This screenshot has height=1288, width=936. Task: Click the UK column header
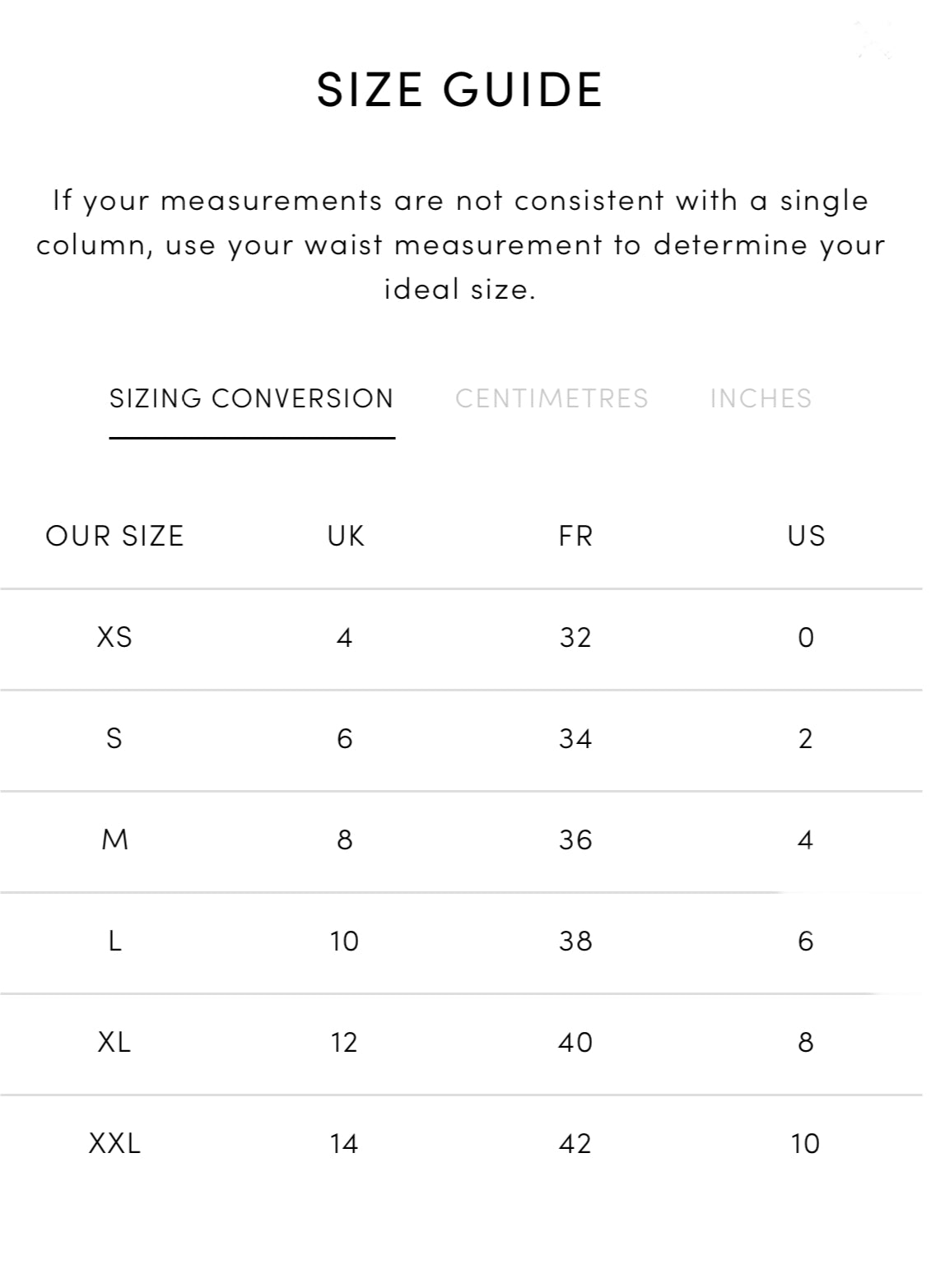coord(345,536)
